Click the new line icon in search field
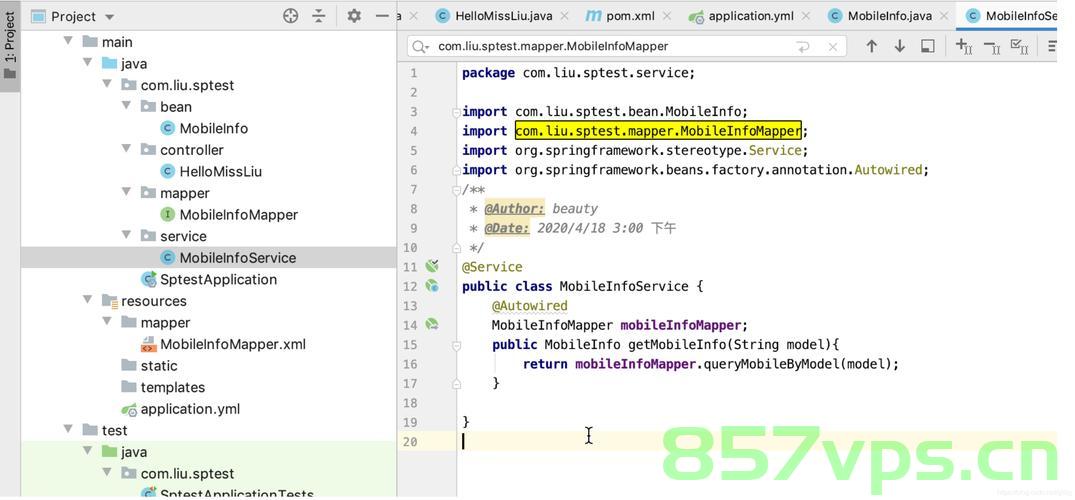 click(x=803, y=47)
